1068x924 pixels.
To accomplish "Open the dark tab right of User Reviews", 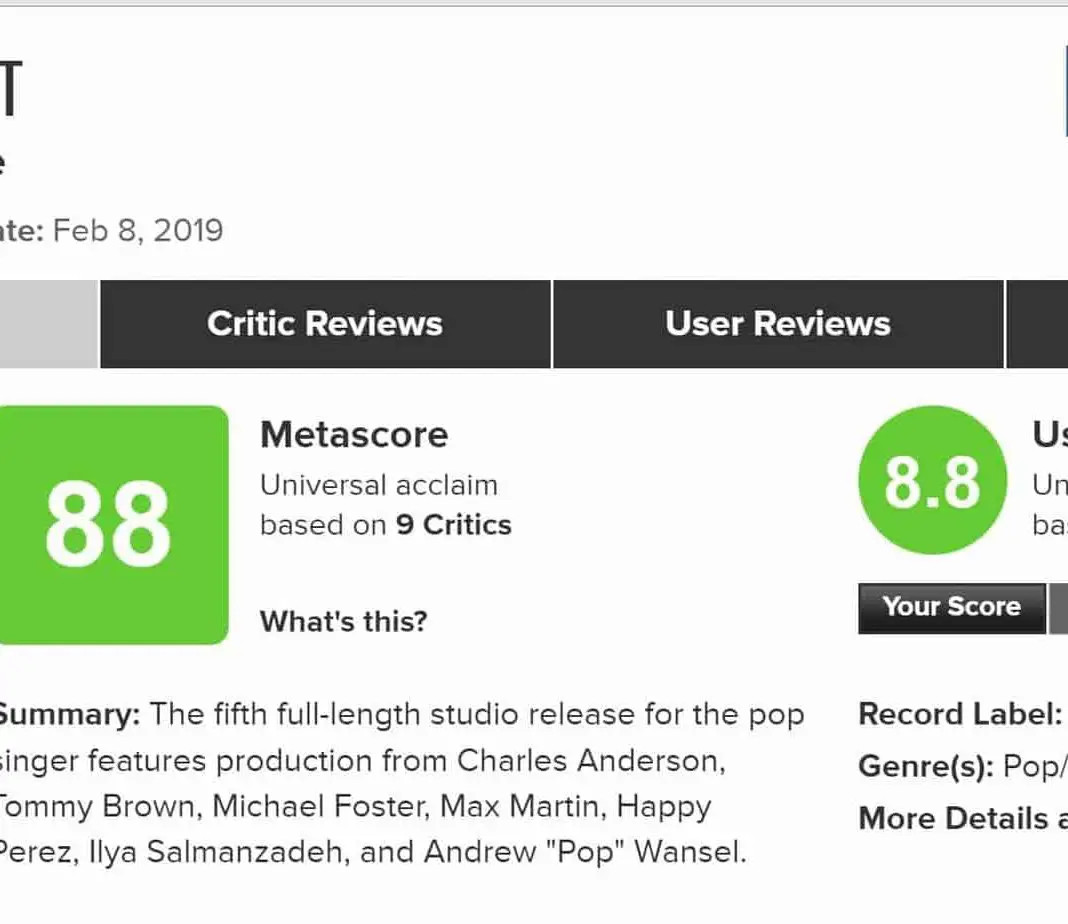I will [1037, 324].
